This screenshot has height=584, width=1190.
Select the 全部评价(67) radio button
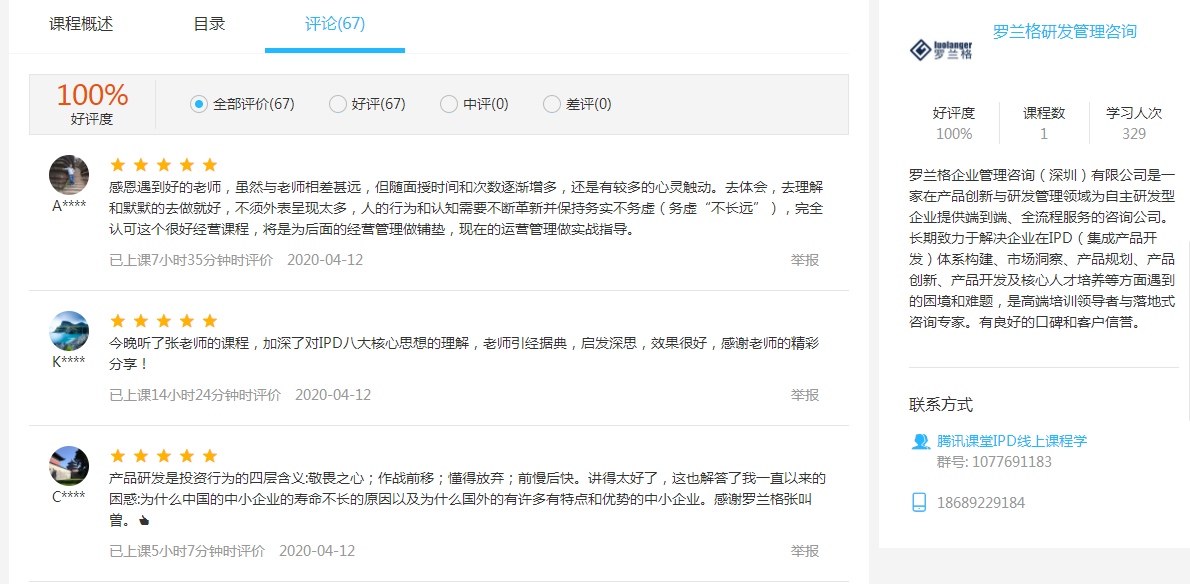(x=199, y=104)
